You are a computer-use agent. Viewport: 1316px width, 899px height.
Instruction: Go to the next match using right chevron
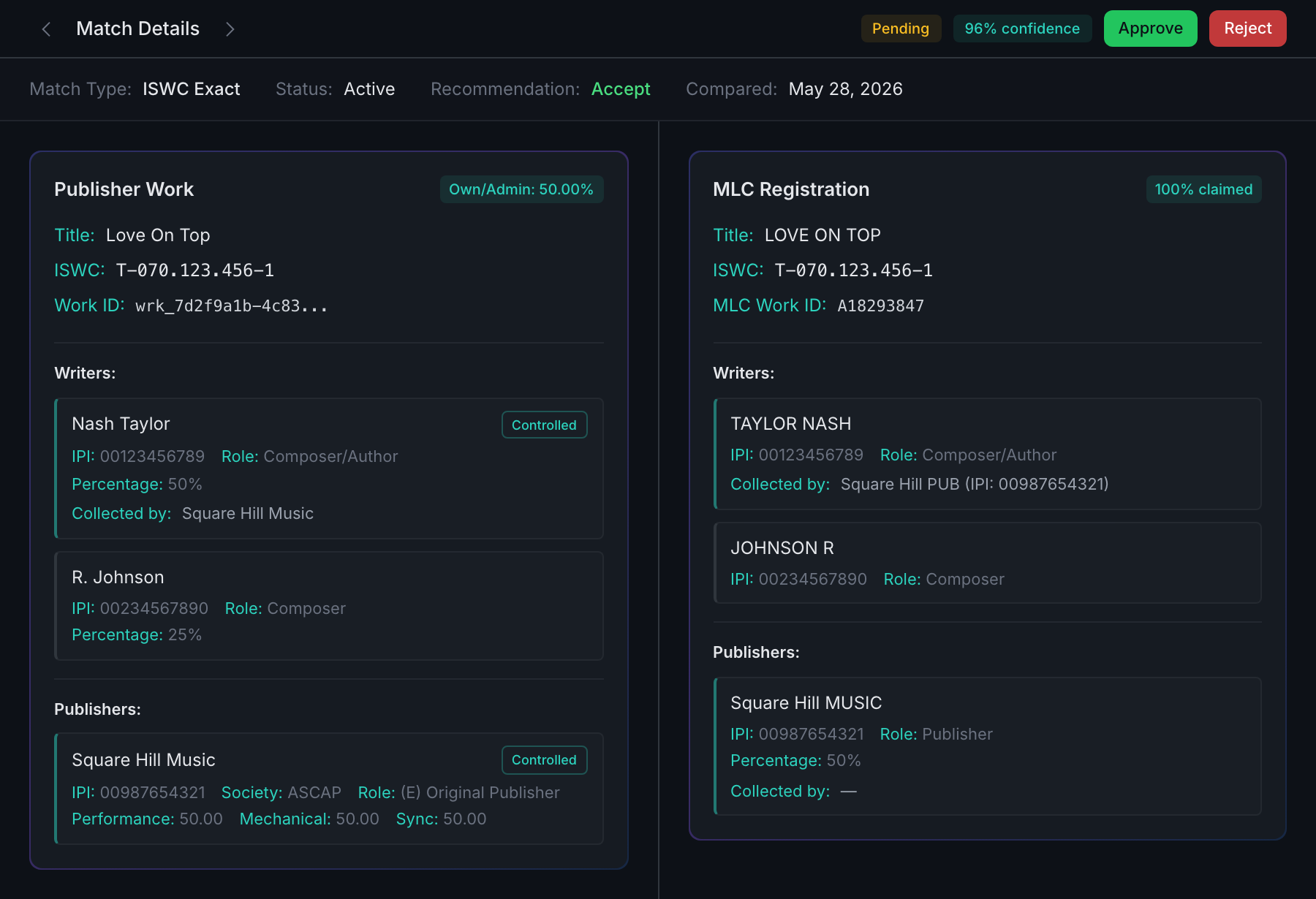tap(230, 29)
